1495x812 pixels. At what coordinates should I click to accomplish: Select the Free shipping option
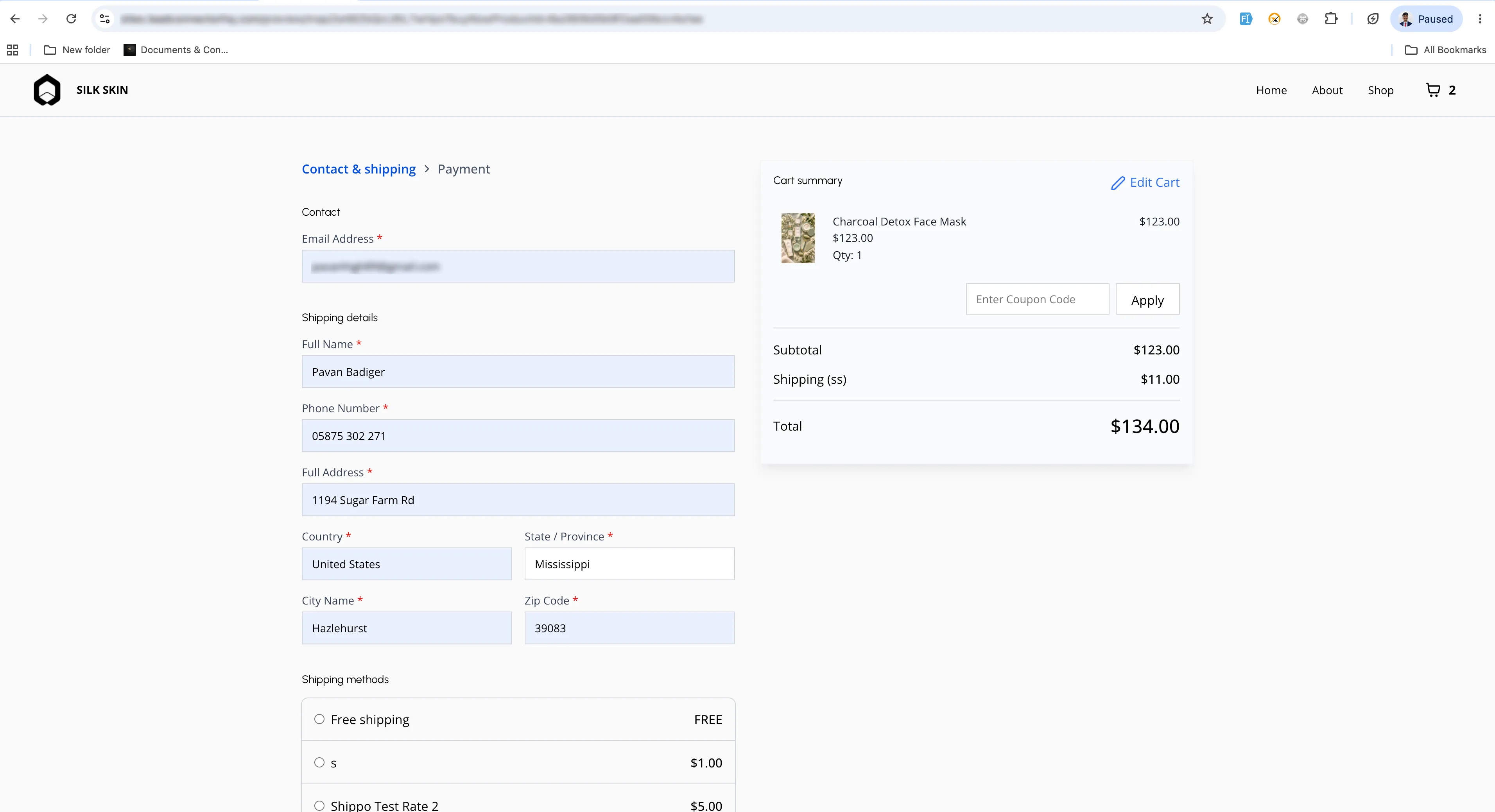point(518,719)
